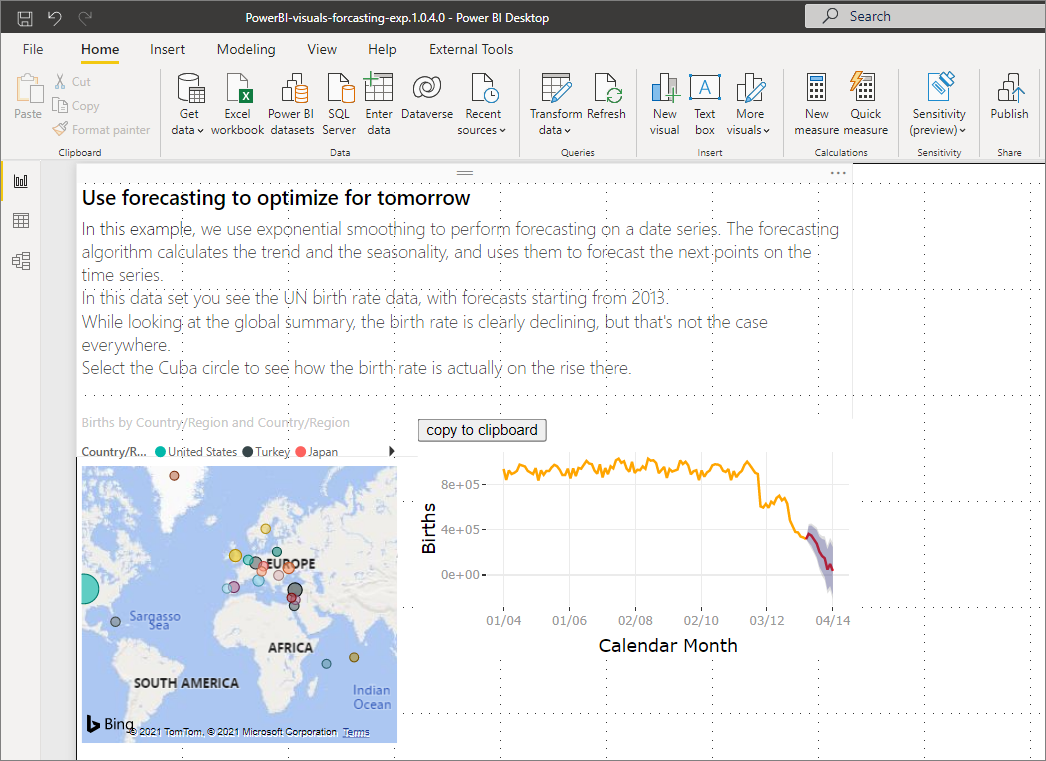Image resolution: width=1046 pixels, height=761 pixels.
Task: Create a New measure
Action: (x=817, y=104)
